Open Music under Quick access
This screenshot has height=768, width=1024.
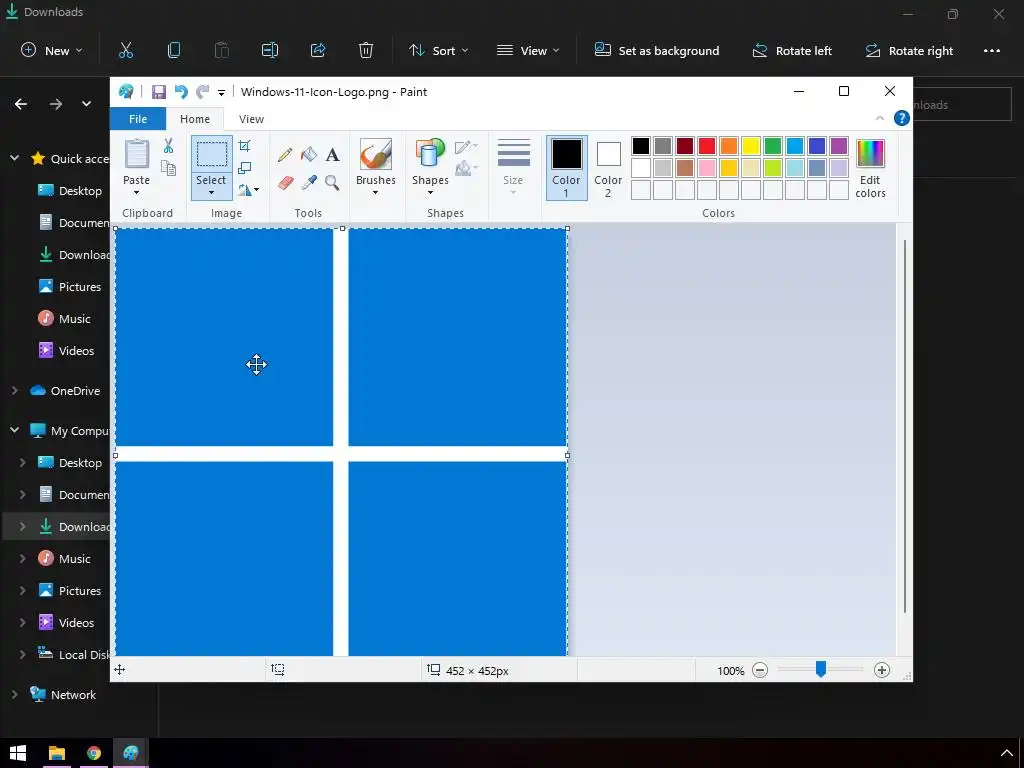[65, 319]
